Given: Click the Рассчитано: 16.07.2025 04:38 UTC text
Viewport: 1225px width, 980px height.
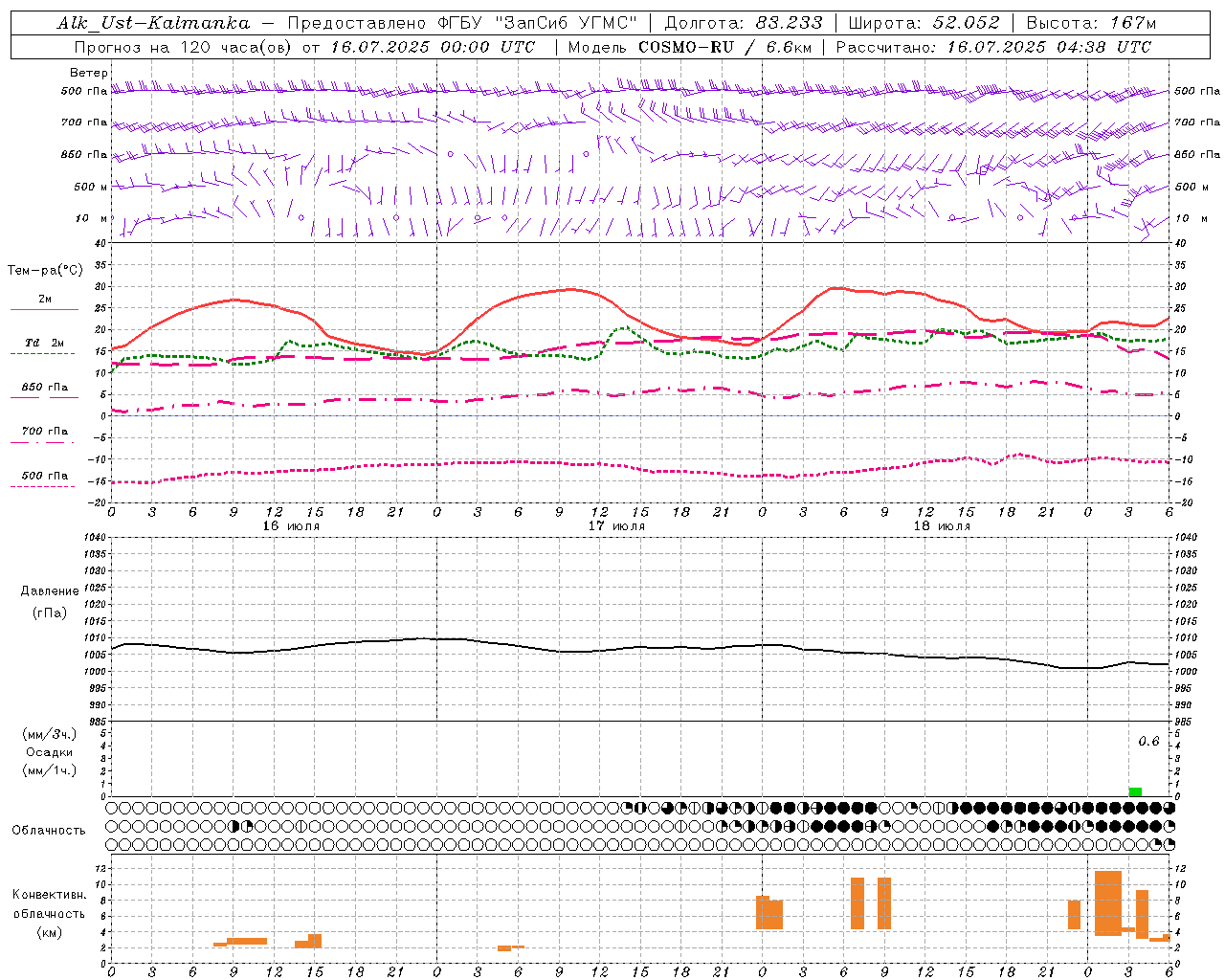Looking at the screenshot, I should (994, 47).
